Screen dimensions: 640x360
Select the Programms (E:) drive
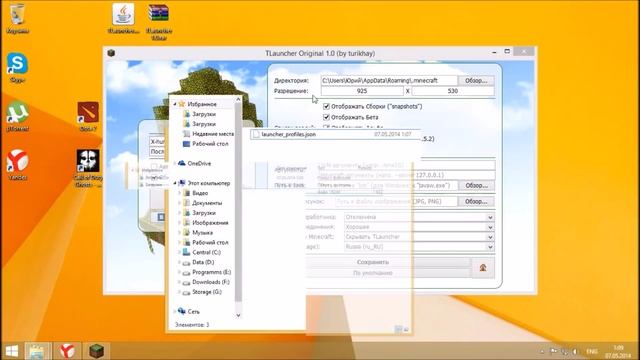pos(211,272)
